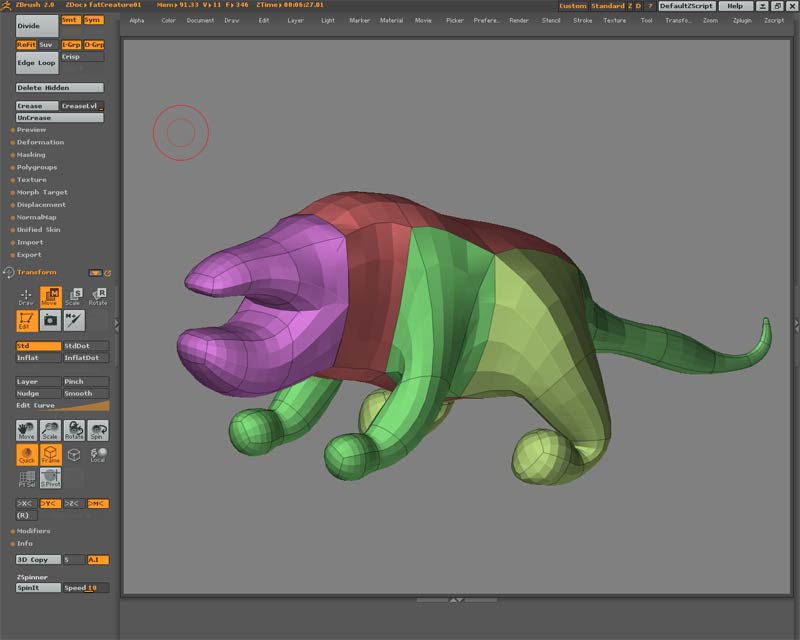
Task: Click the Edit mode icon
Action: coord(27,320)
